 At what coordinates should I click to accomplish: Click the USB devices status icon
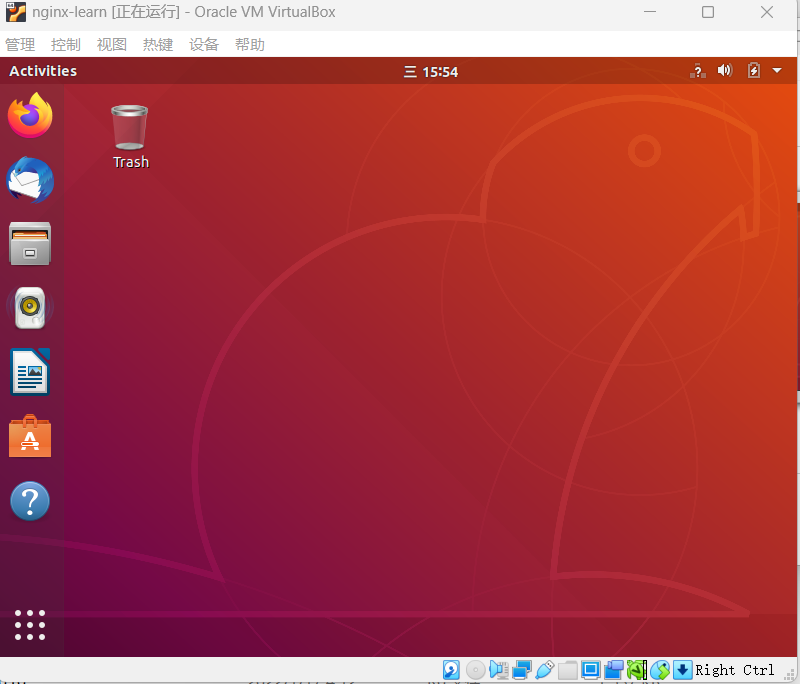[545, 670]
